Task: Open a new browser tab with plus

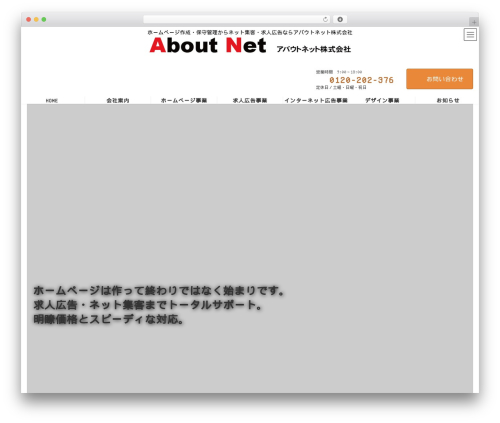Action: click(474, 22)
